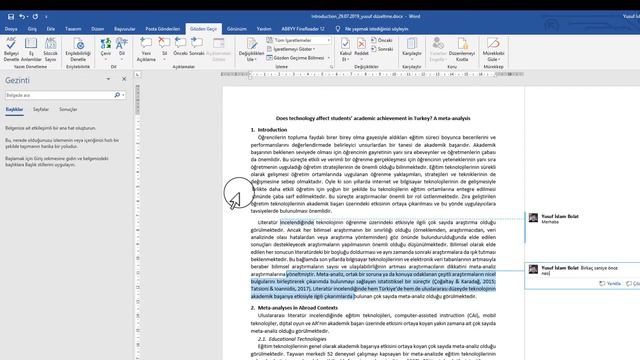The height and width of the screenshot is (360, 640).
Task: Click the search magnifier icon in Gezinti
Action: click(117, 95)
